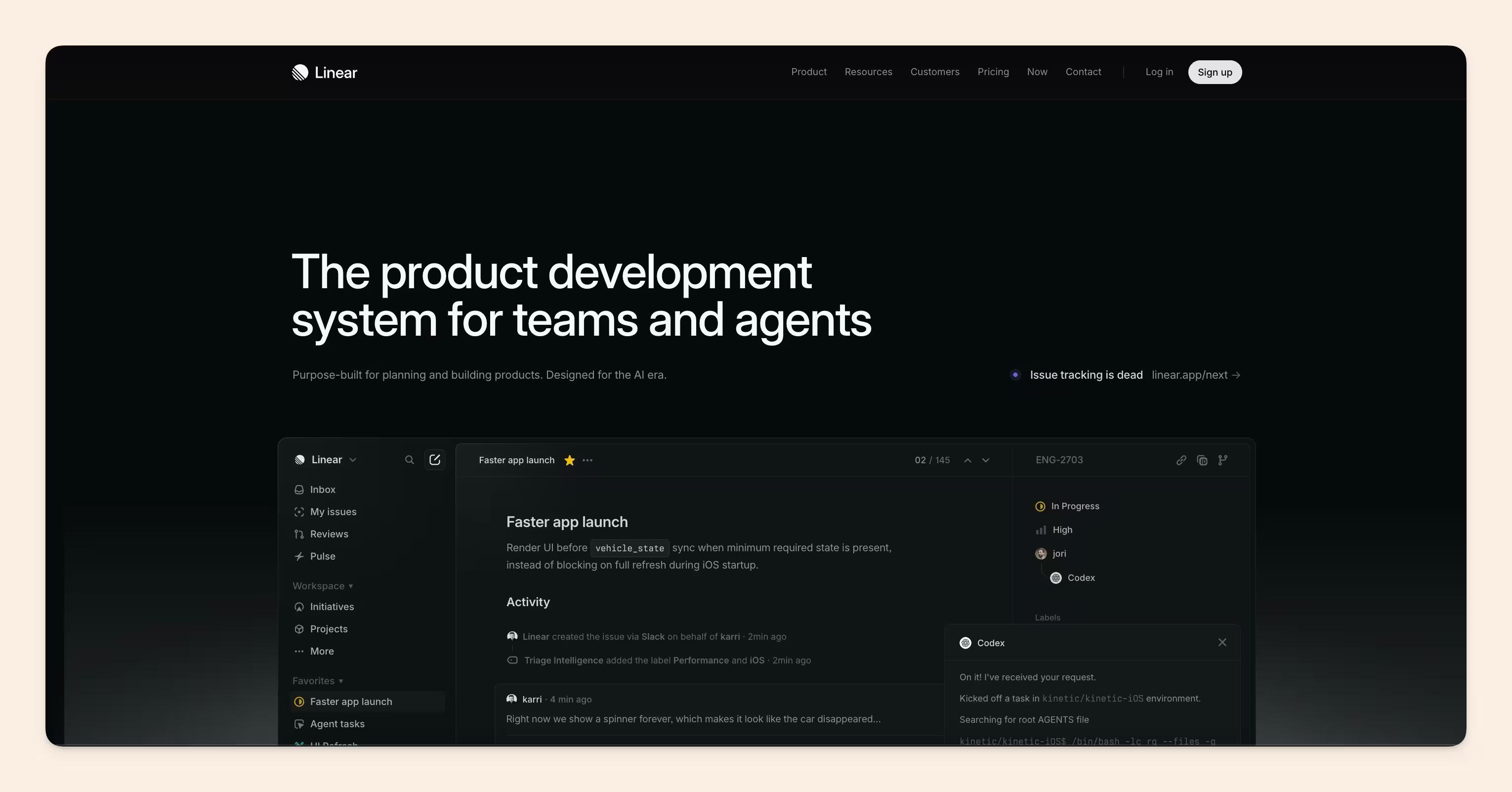Image resolution: width=1512 pixels, height=792 pixels.
Task: Change the High priority setting
Action: coord(1054,530)
